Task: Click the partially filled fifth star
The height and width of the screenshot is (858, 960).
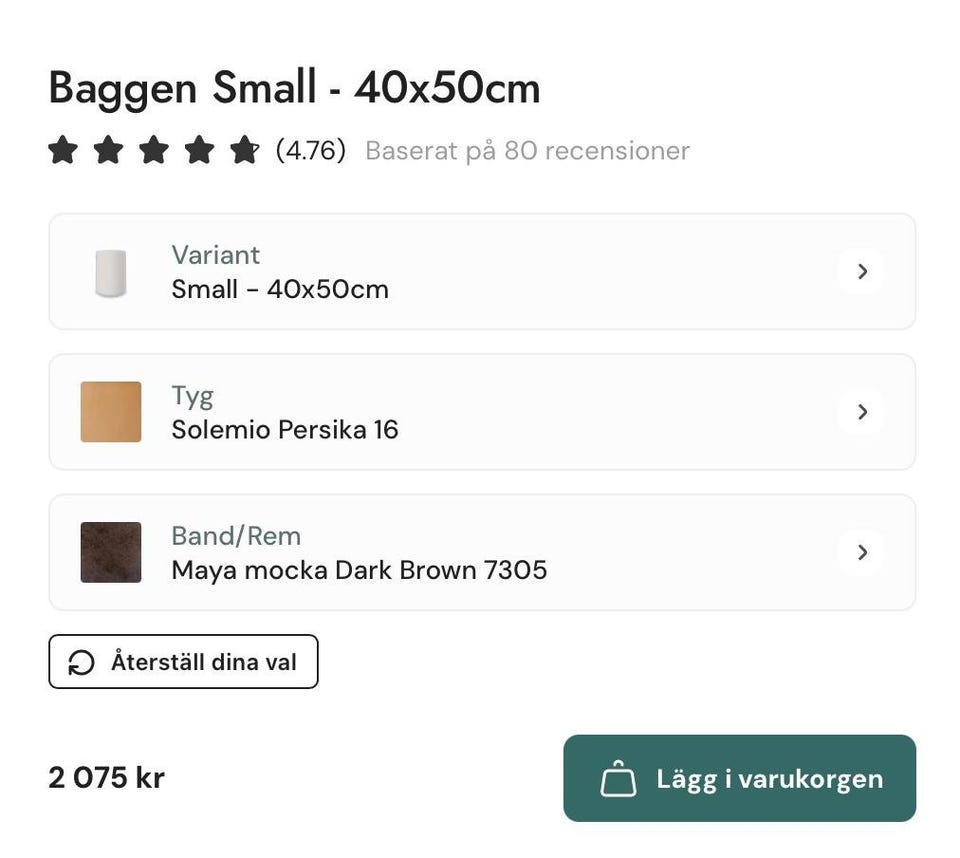Action: click(244, 151)
